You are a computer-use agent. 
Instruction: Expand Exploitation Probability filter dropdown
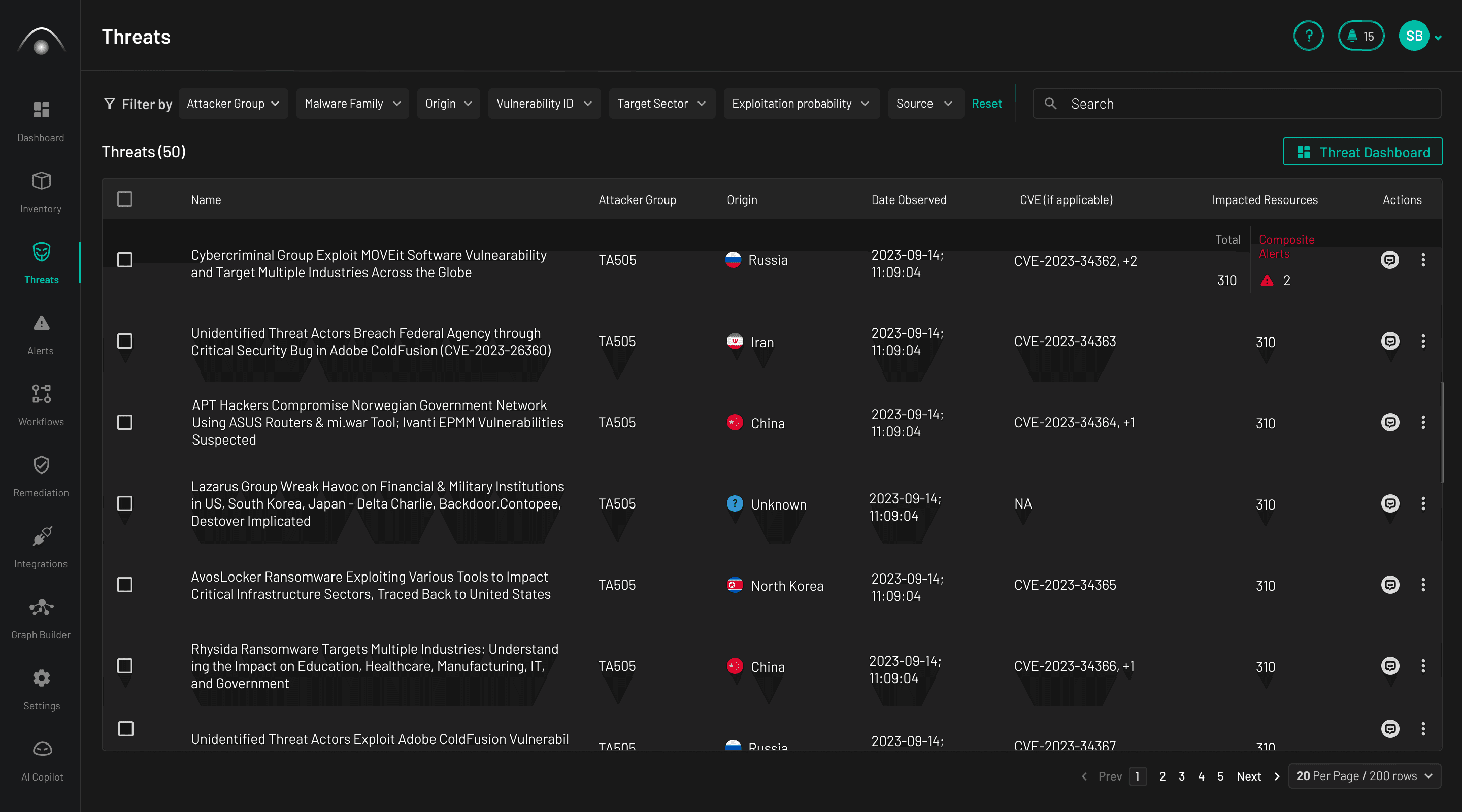(799, 103)
